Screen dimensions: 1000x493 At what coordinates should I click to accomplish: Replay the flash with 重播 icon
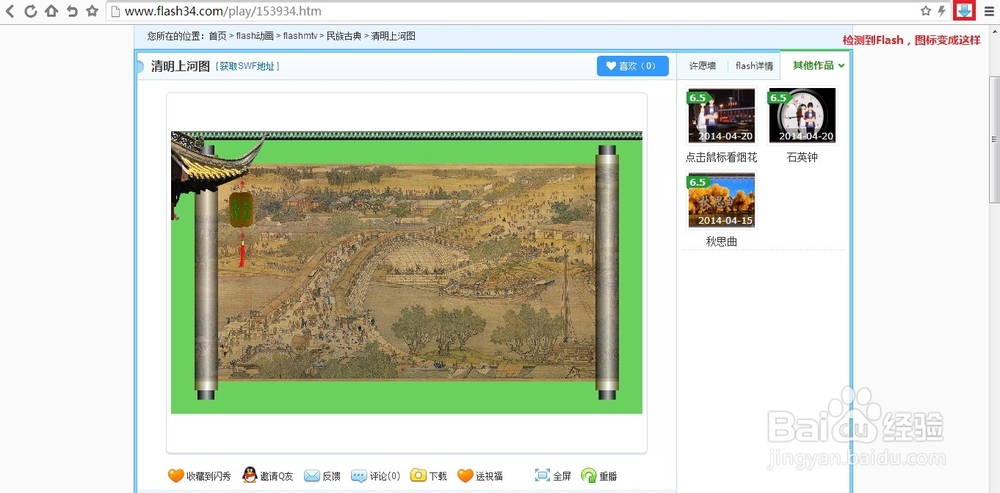point(589,476)
